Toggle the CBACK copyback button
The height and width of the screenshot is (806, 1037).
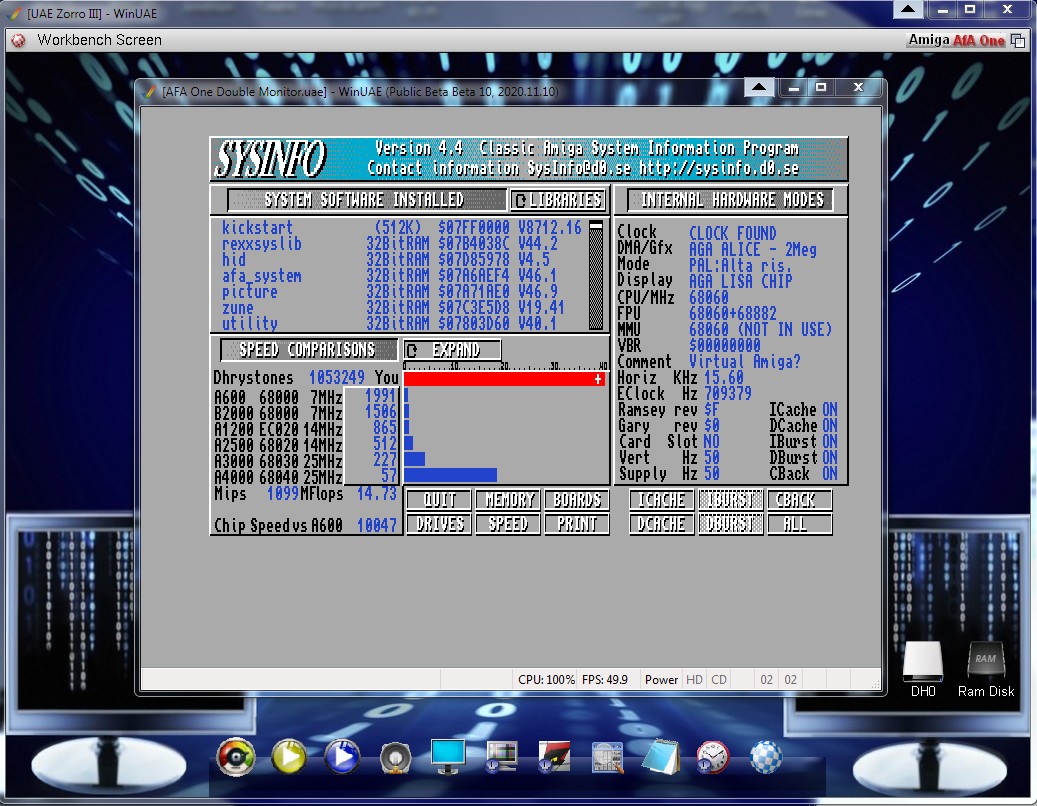pyautogui.click(x=799, y=500)
